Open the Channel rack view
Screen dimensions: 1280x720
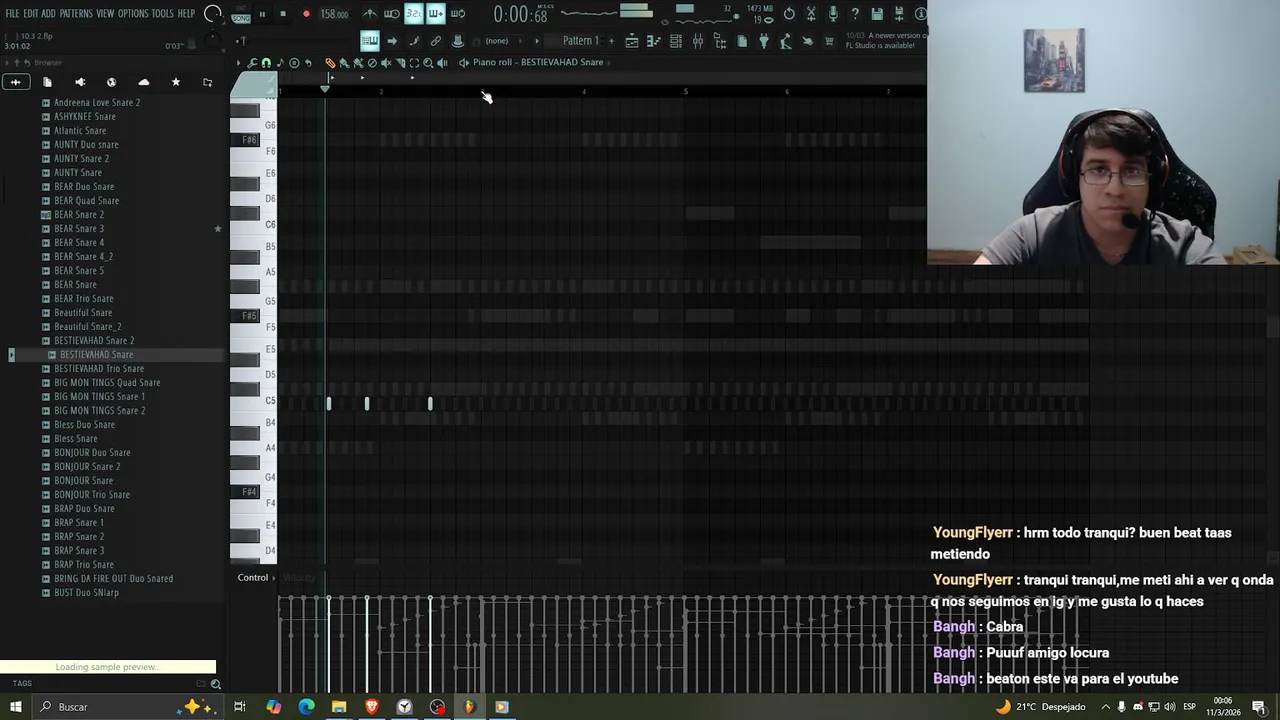(x=676, y=41)
